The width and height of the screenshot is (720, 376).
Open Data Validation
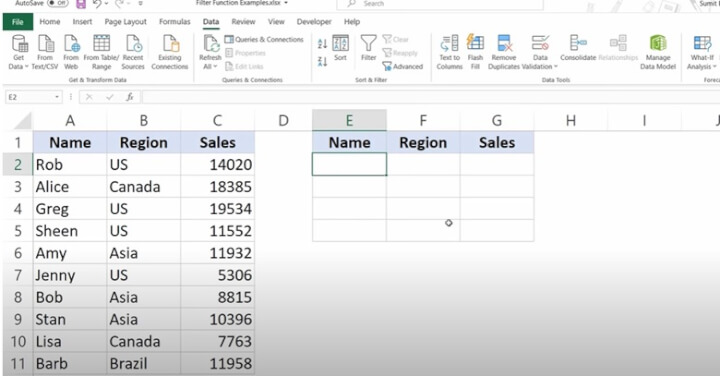[540, 52]
